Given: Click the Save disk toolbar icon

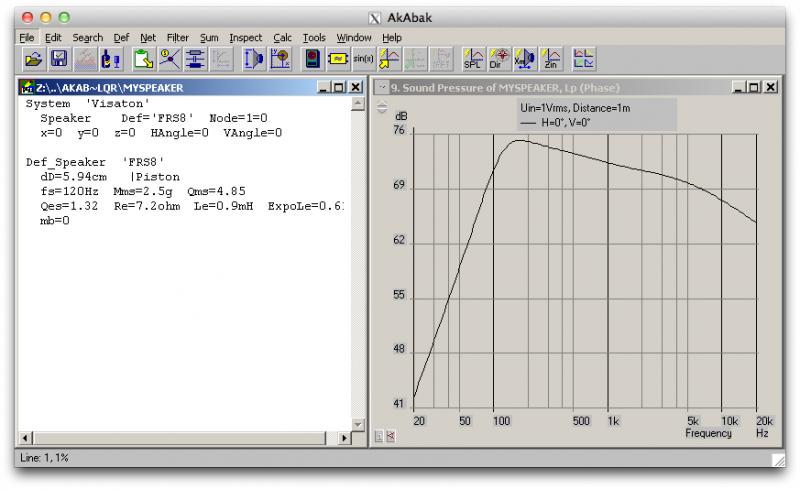Looking at the screenshot, I should tap(59, 60).
